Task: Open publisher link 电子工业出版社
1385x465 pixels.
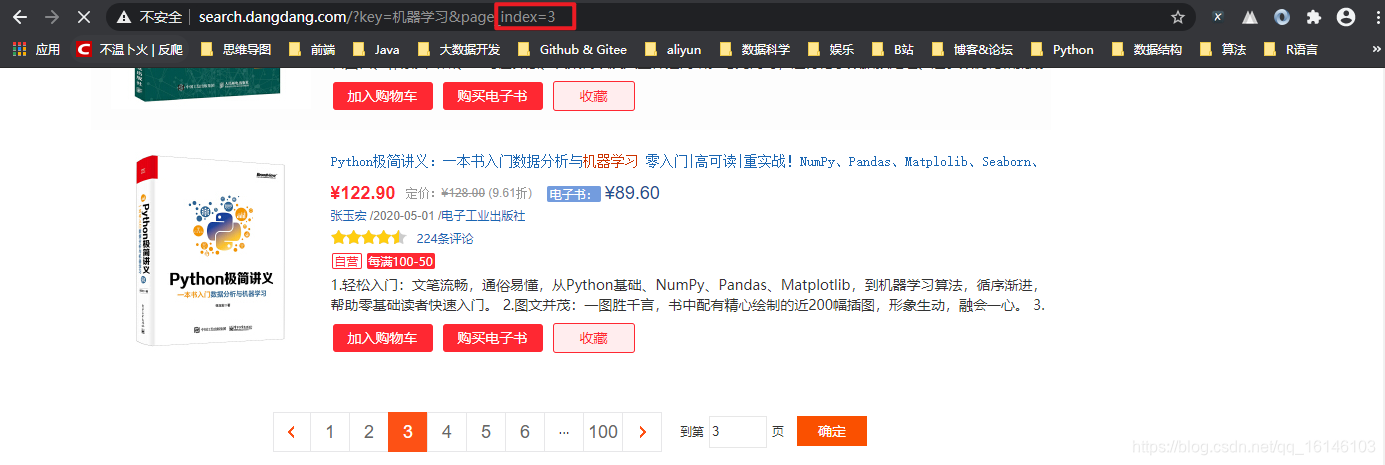Action: coord(483,215)
